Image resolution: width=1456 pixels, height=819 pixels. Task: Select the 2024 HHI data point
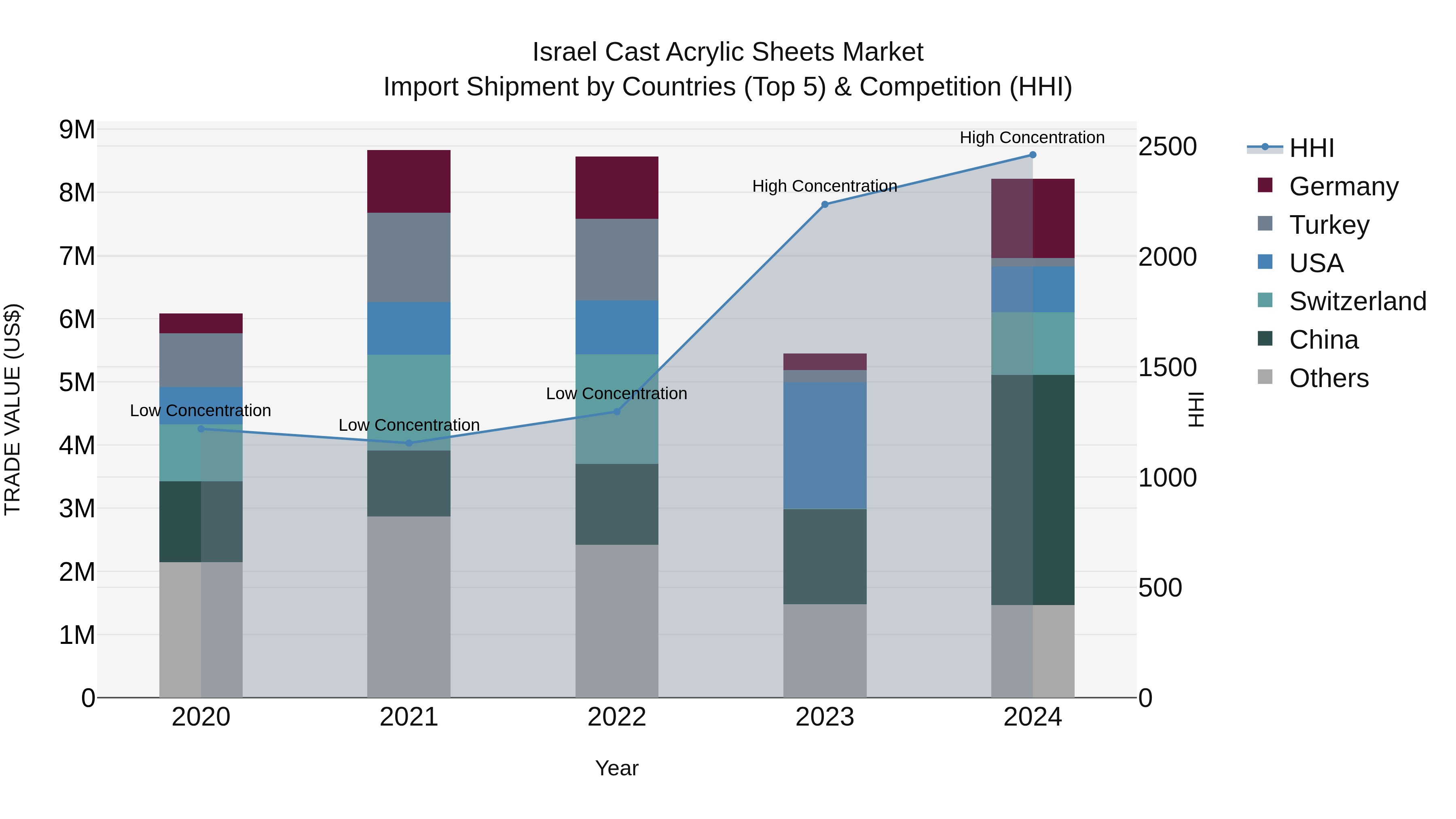click(1033, 155)
